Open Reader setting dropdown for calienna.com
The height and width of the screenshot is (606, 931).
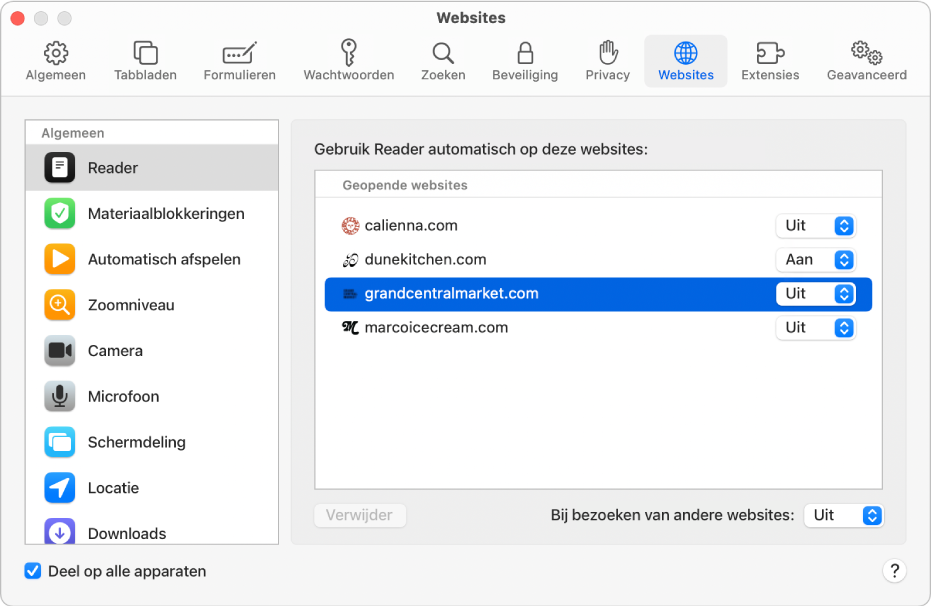[815, 226]
